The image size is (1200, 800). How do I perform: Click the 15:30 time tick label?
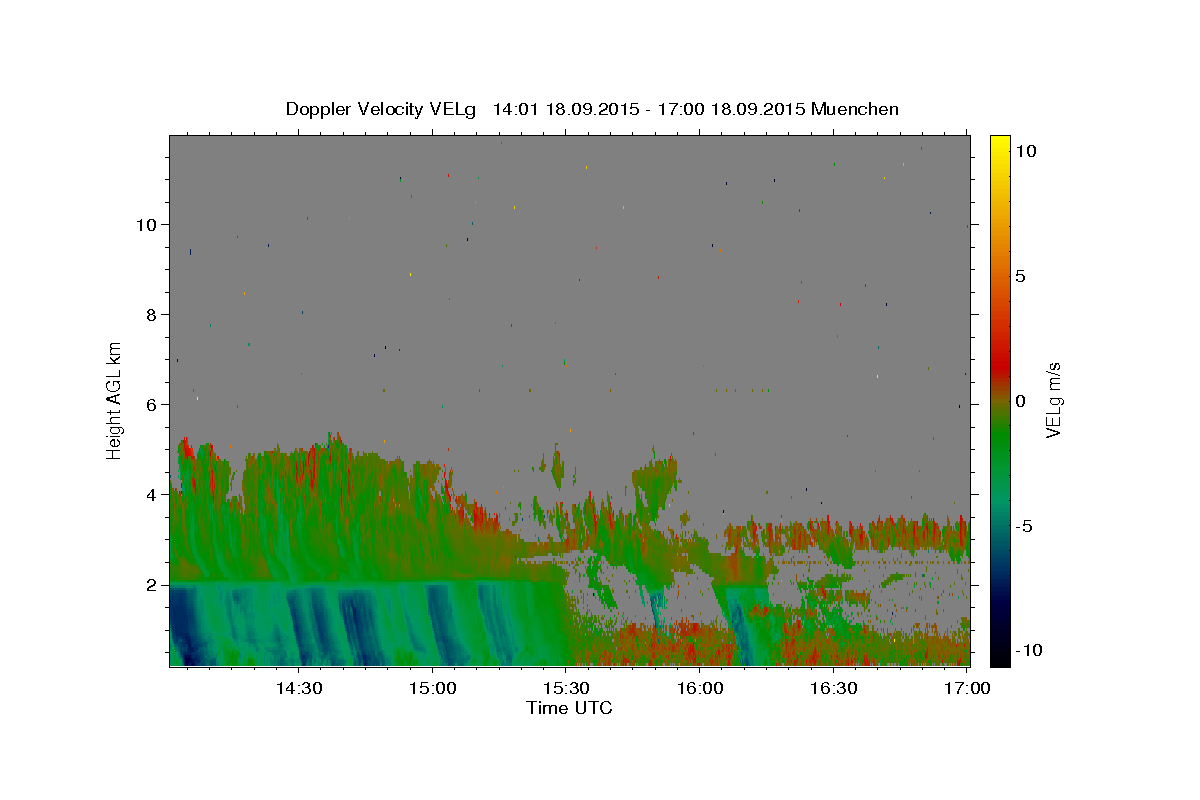pos(566,688)
